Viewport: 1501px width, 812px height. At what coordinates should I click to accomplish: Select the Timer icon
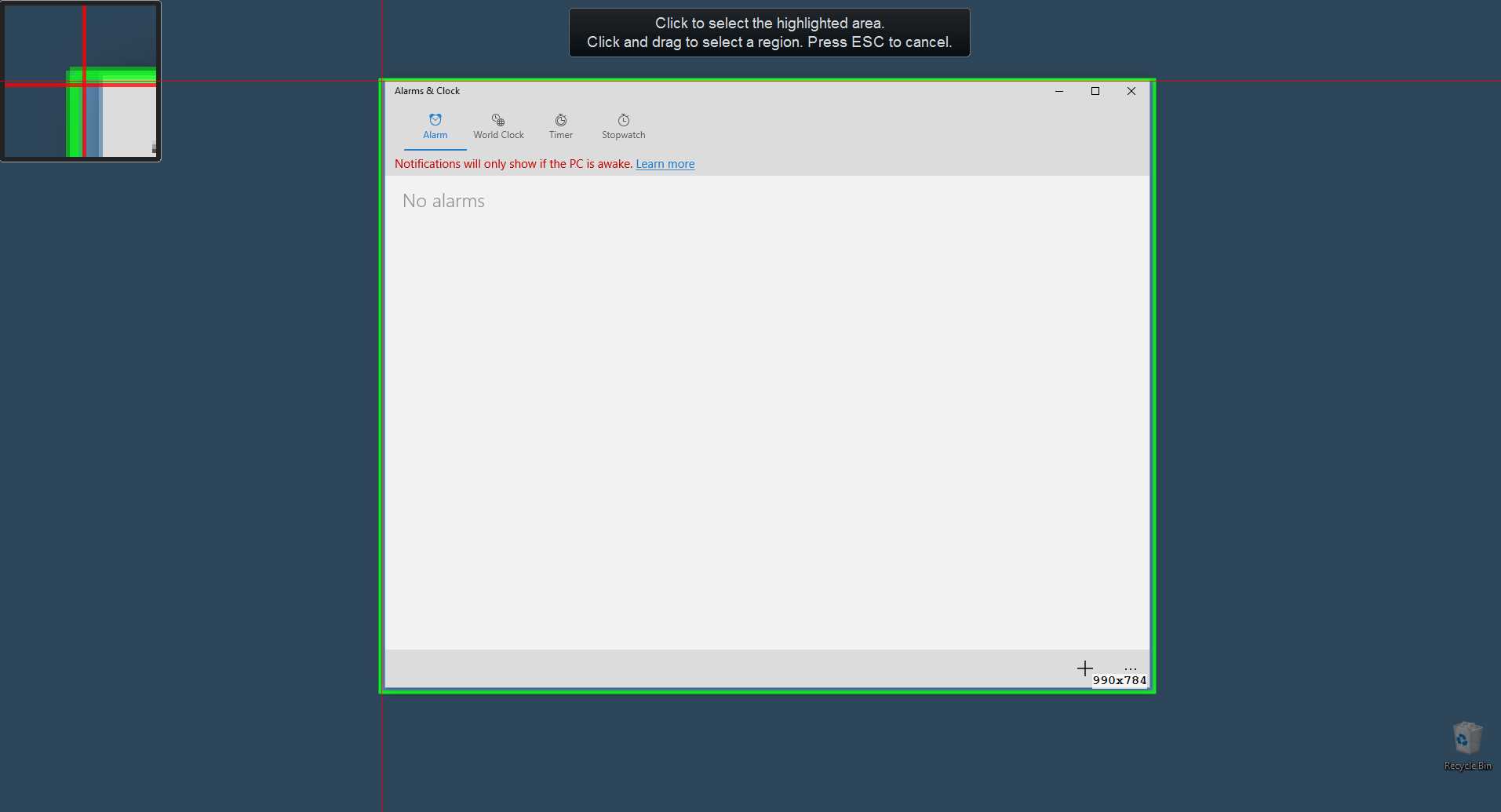[x=560, y=119]
